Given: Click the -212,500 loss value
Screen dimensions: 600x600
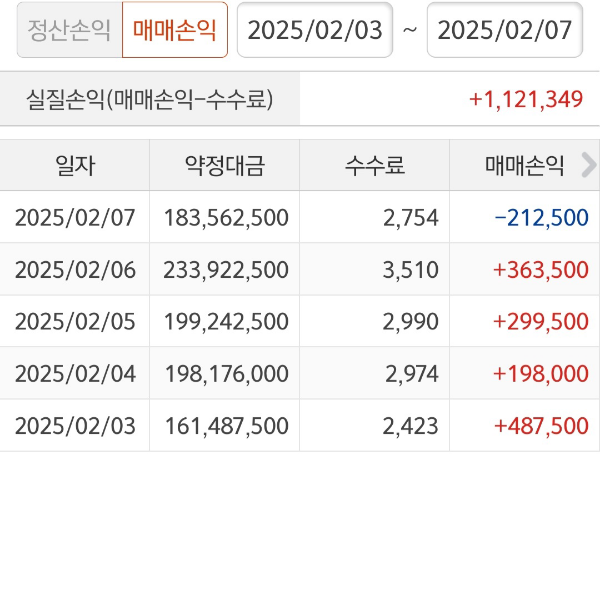Looking at the screenshot, I should pyautogui.click(x=541, y=217).
